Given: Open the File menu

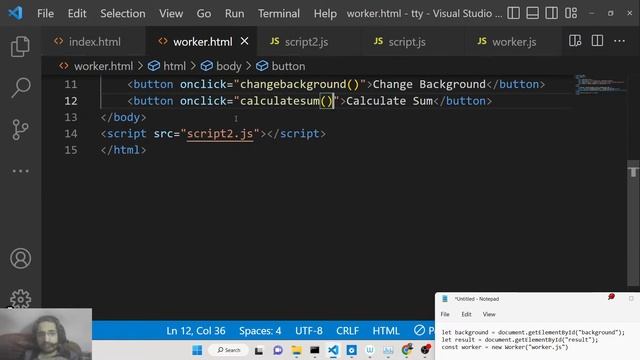Looking at the screenshot, I should tap(45, 13).
